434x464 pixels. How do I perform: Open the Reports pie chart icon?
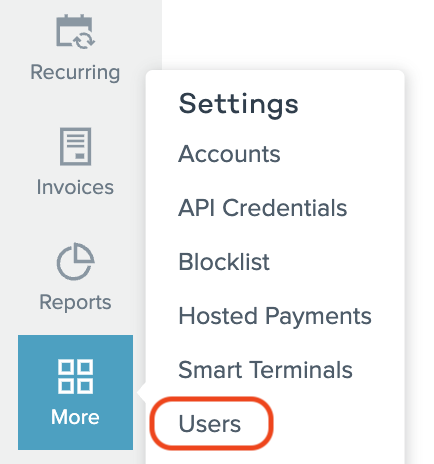75,261
